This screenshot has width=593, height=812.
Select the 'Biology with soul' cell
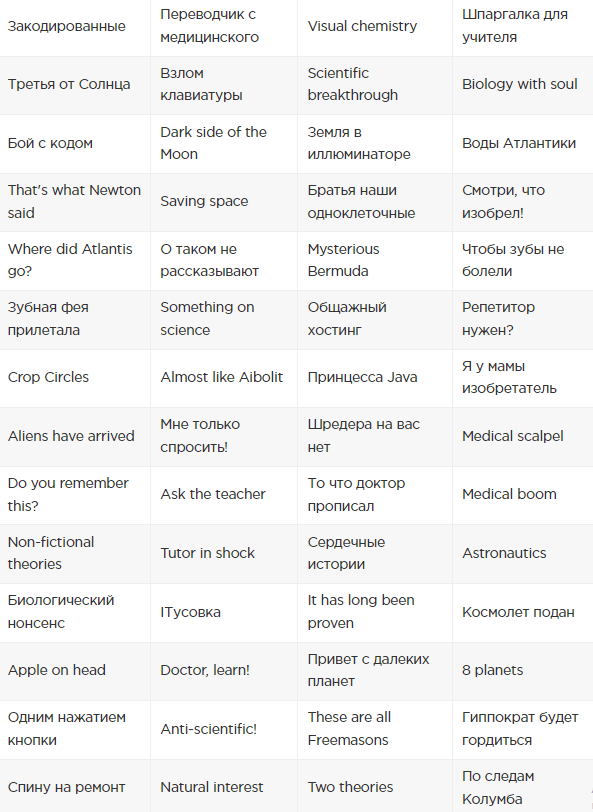click(x=523, y=85)
